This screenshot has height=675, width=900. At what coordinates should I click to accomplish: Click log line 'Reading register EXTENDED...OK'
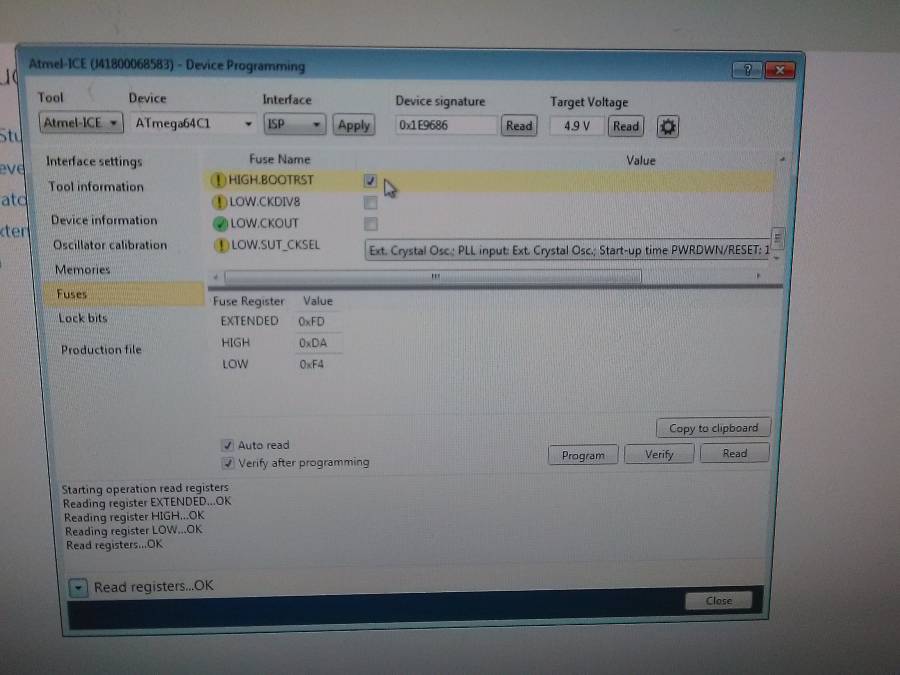coord(147,502)
